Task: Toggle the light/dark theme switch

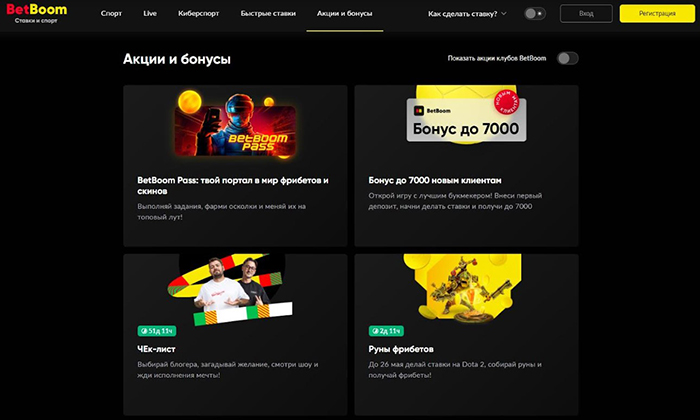Action: [x=534, y=14]
